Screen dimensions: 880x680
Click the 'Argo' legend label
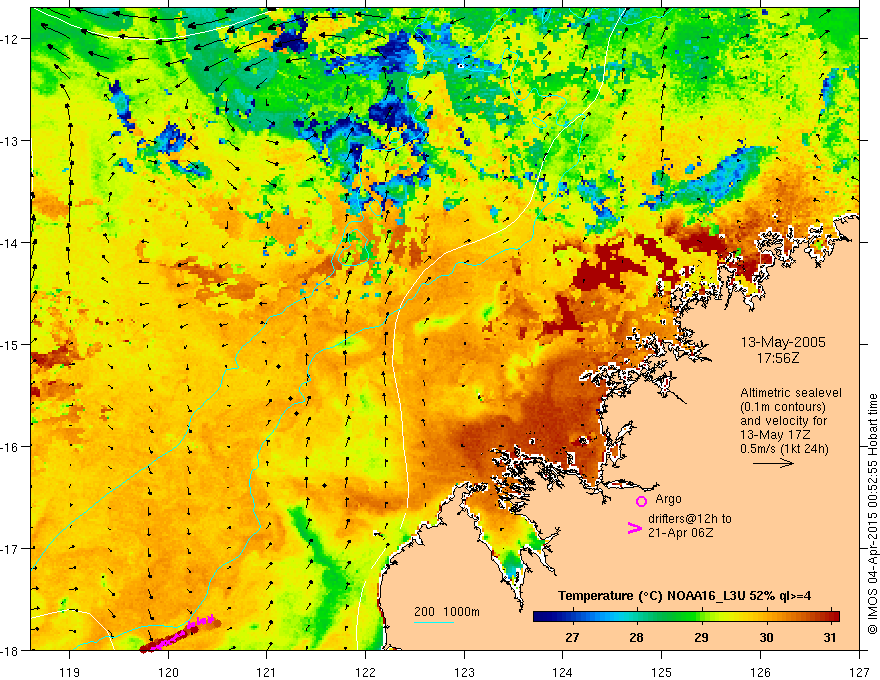click(668, 499)
